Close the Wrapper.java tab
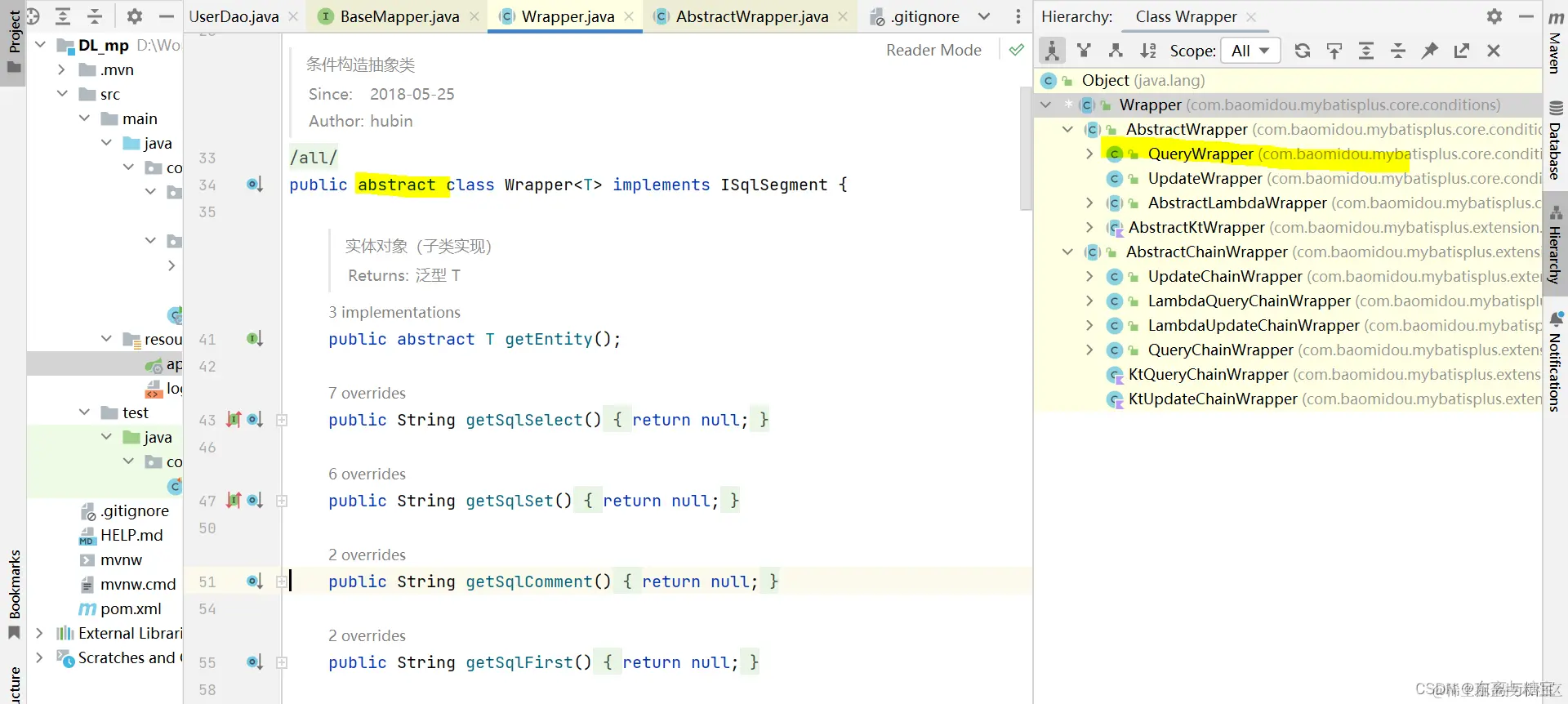This screenshot has width=1568, height=704. coord(629,16)
